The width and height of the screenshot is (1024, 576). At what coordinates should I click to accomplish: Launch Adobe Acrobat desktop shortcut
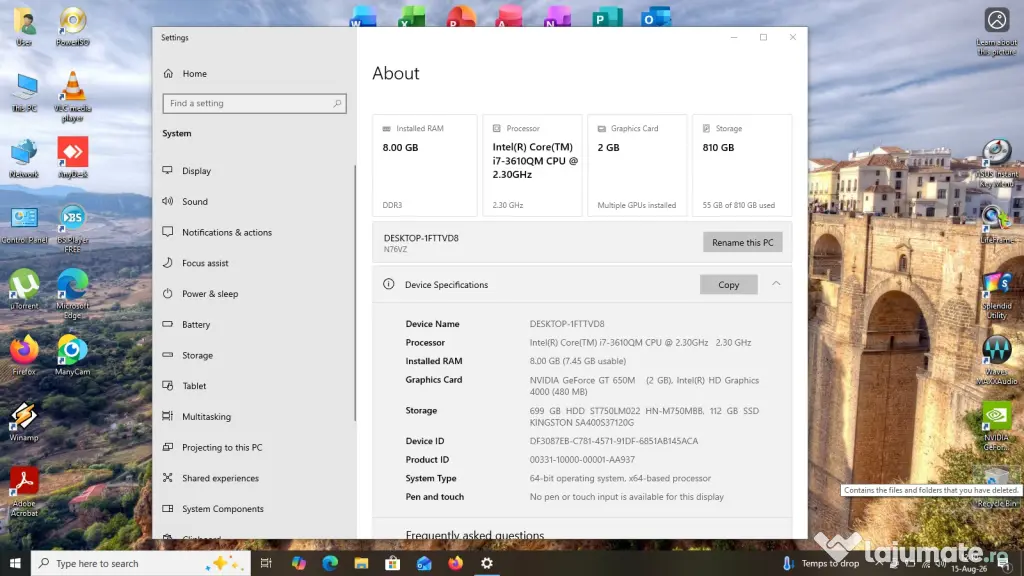(24, 492)
